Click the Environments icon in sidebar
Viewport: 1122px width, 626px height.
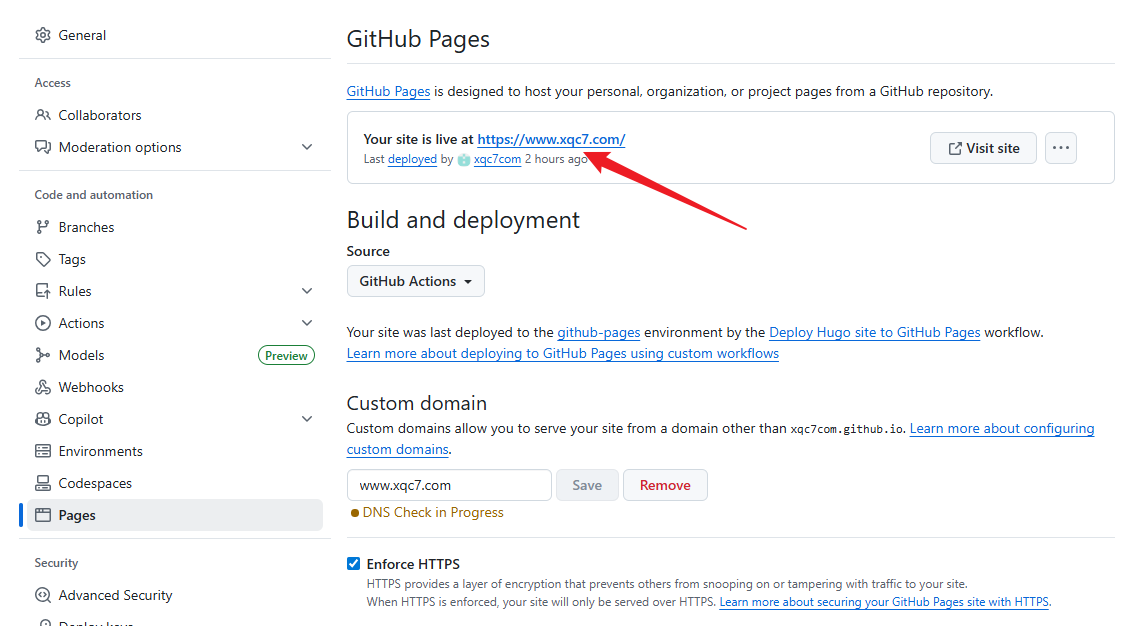tap(43, 451)
